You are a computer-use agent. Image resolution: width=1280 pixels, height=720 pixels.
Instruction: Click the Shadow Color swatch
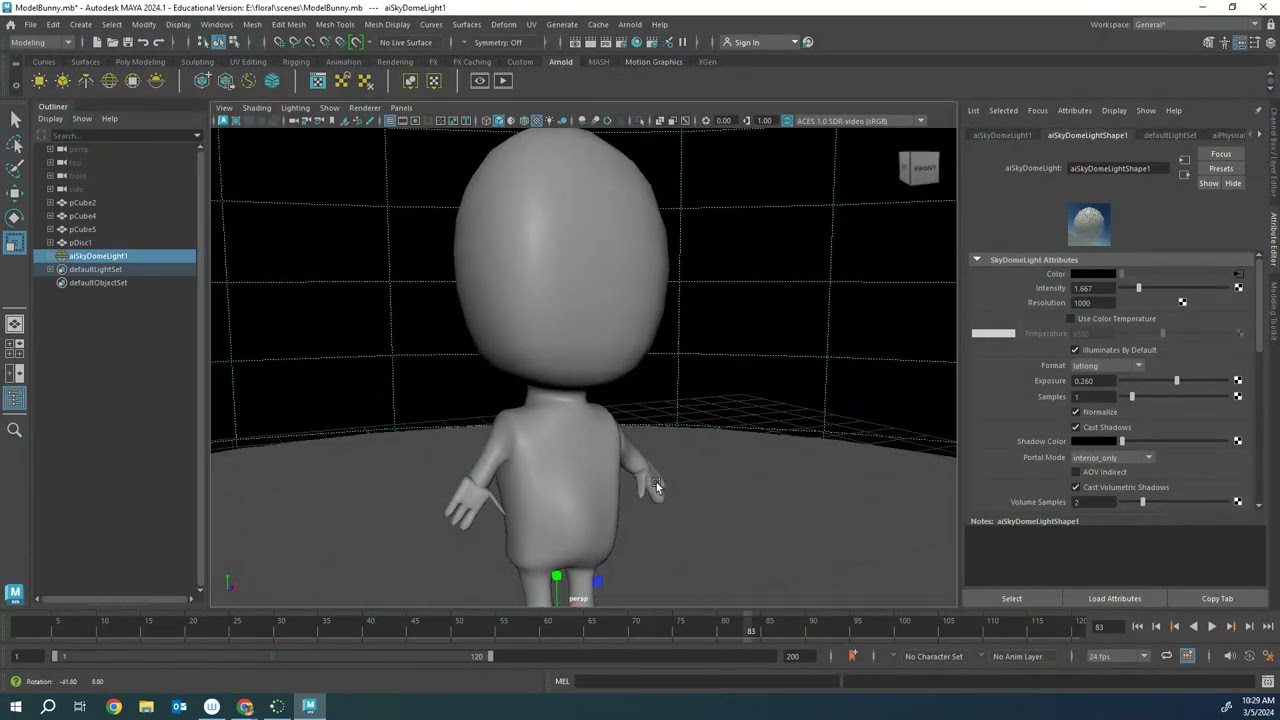[x=1093, y=442]
